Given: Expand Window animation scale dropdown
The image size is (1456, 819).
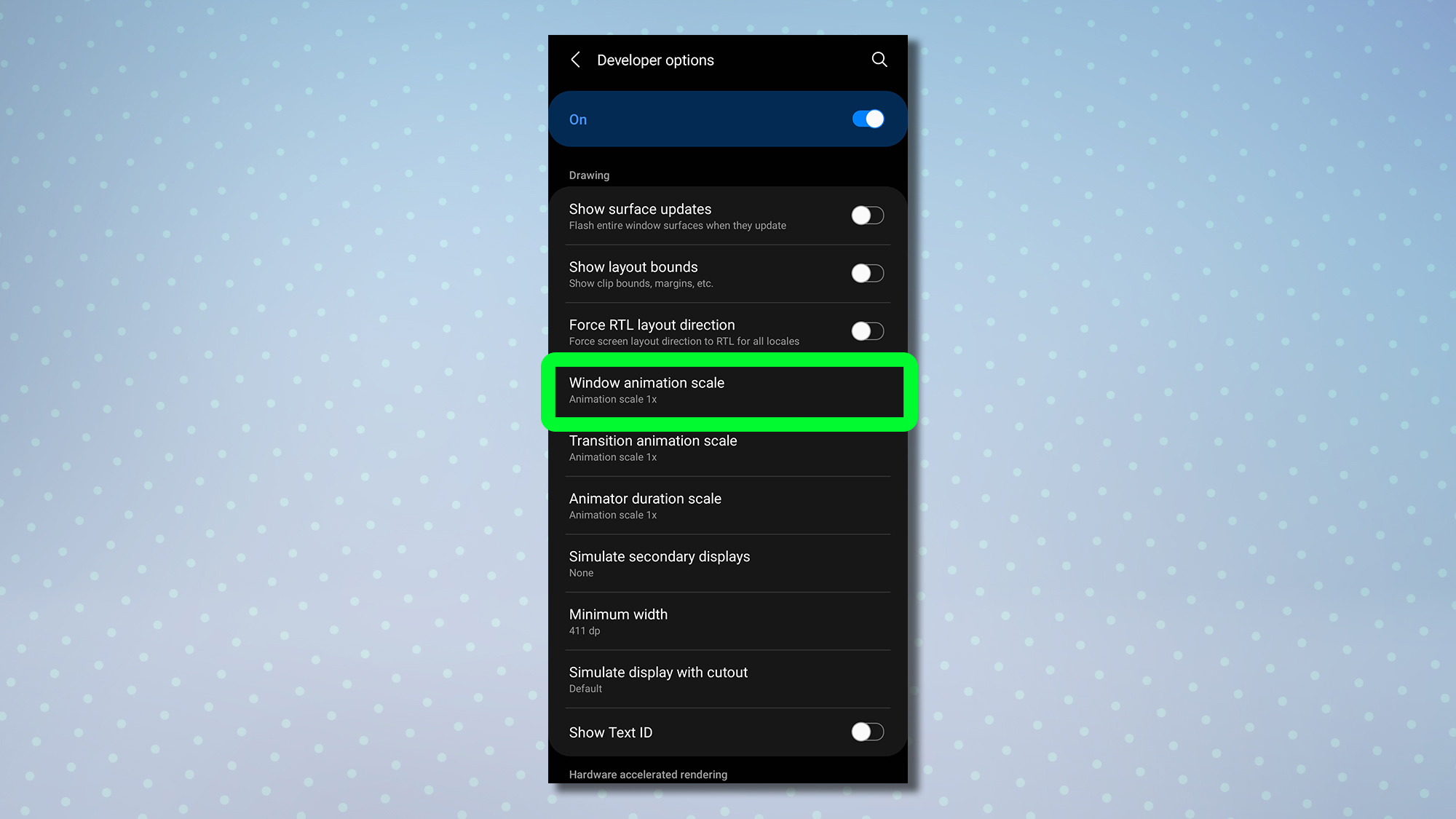Looking at the screenshot, I should click(728, 390).
